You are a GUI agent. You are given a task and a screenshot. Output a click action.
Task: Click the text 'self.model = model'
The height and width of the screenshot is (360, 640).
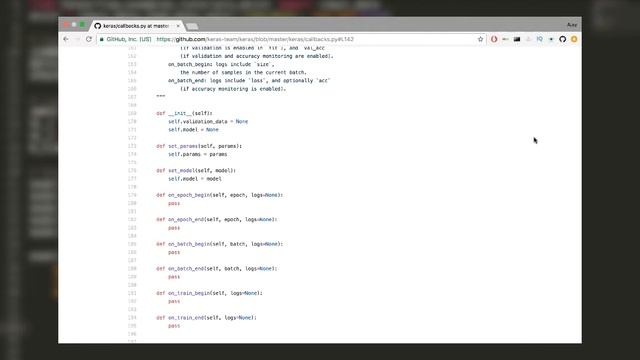195,179
